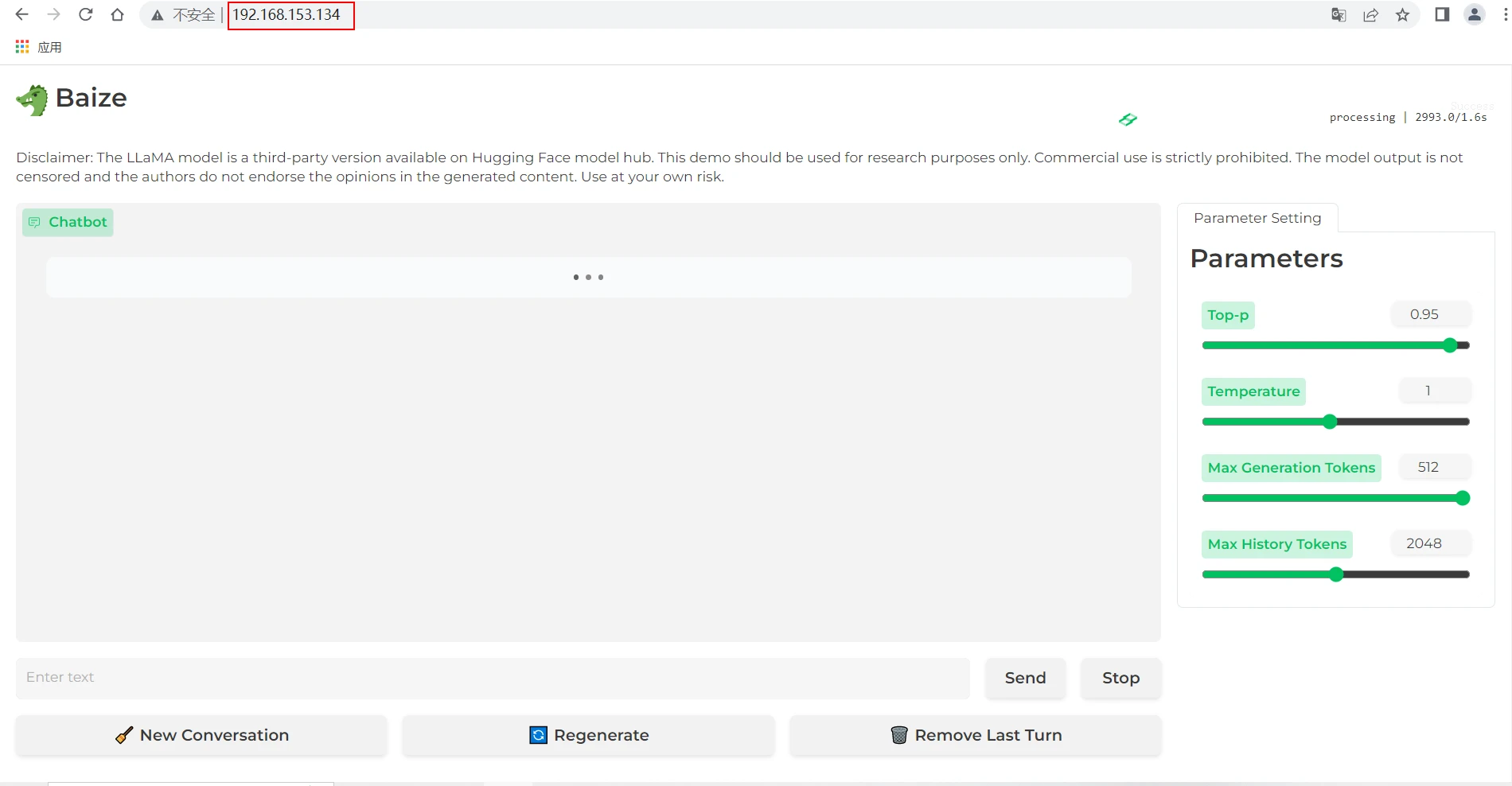Click the Chatbot label icon
The image size is (1512, 786).
[34, 222]
